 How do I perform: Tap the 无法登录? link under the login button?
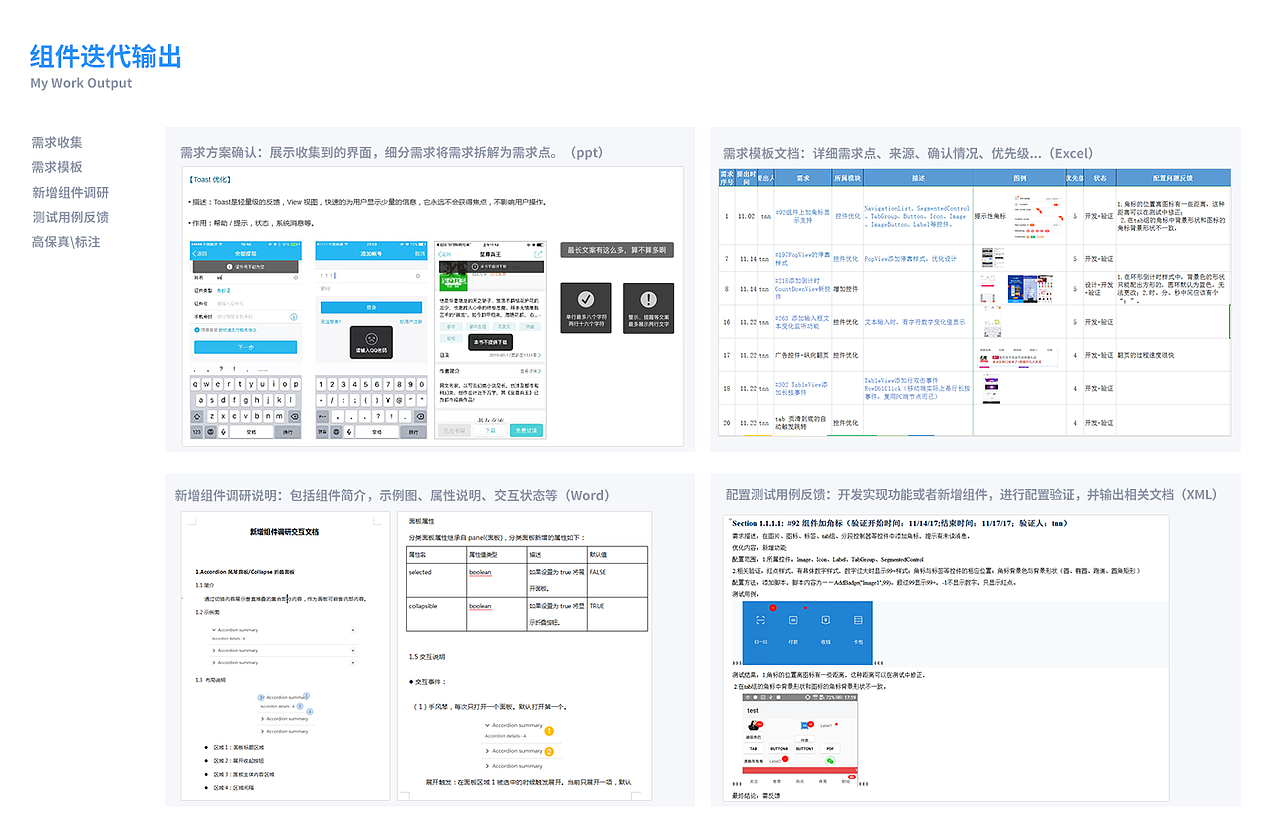[x=331, y=322]
